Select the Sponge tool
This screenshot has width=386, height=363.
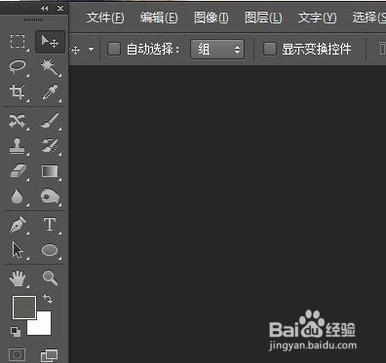(50, 197)
